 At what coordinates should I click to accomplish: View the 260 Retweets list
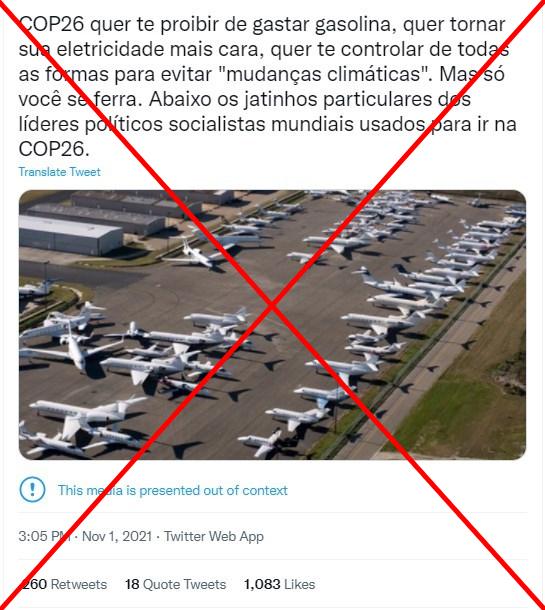pos(63,584)
